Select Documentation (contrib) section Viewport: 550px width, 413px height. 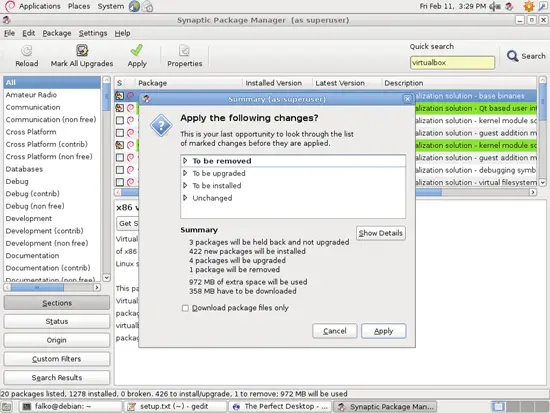pos(52,268)
